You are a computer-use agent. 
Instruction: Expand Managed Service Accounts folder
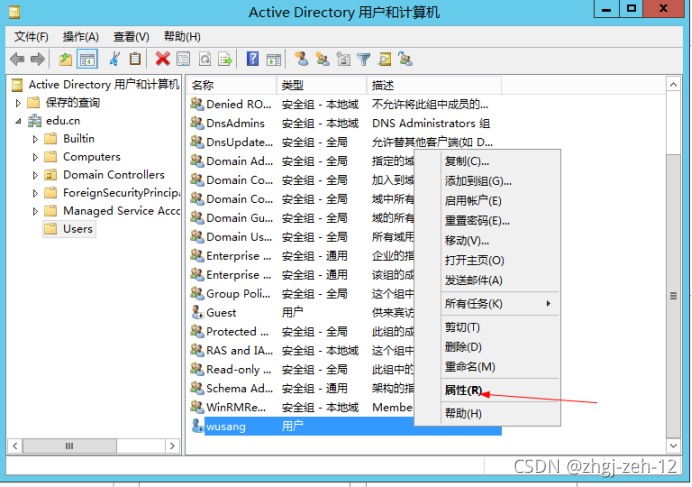(35, 211)
